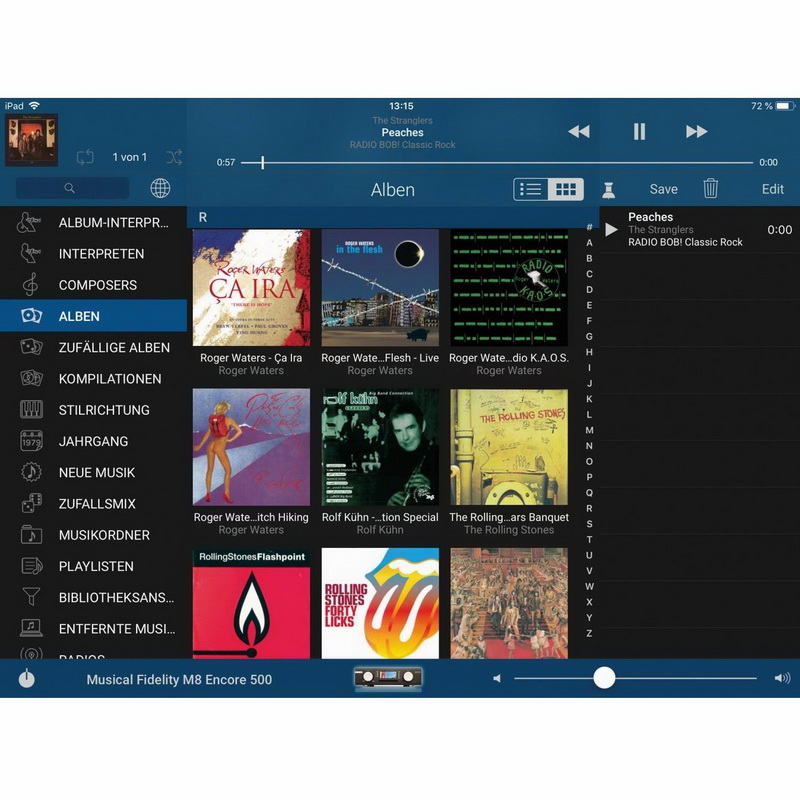Jump to # in alphabet index
Screen dimensions: 800x800
click(589, 227)
